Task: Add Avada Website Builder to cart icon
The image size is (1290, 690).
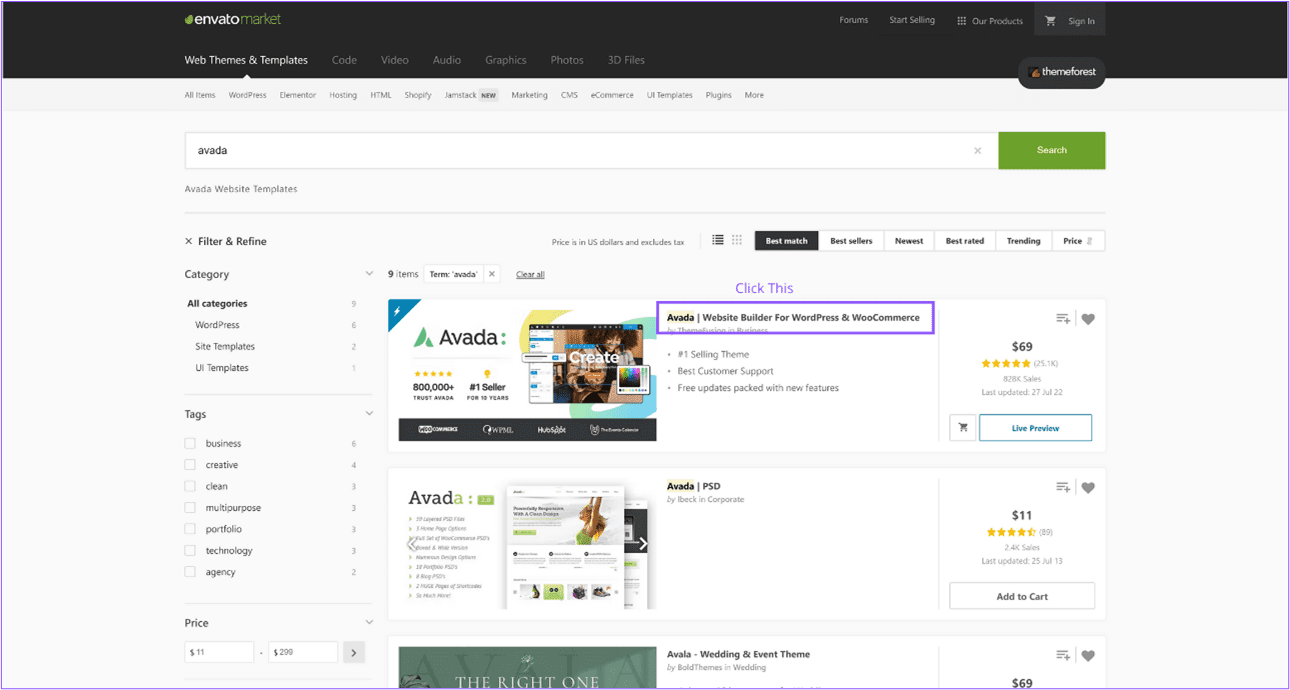Action: pyautogui.click(x=963, y=428)
